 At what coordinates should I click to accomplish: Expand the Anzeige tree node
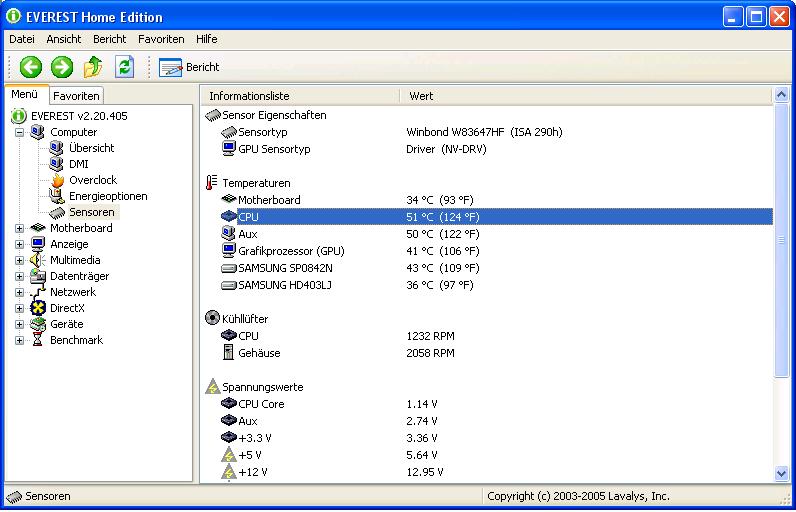point(19,245)
